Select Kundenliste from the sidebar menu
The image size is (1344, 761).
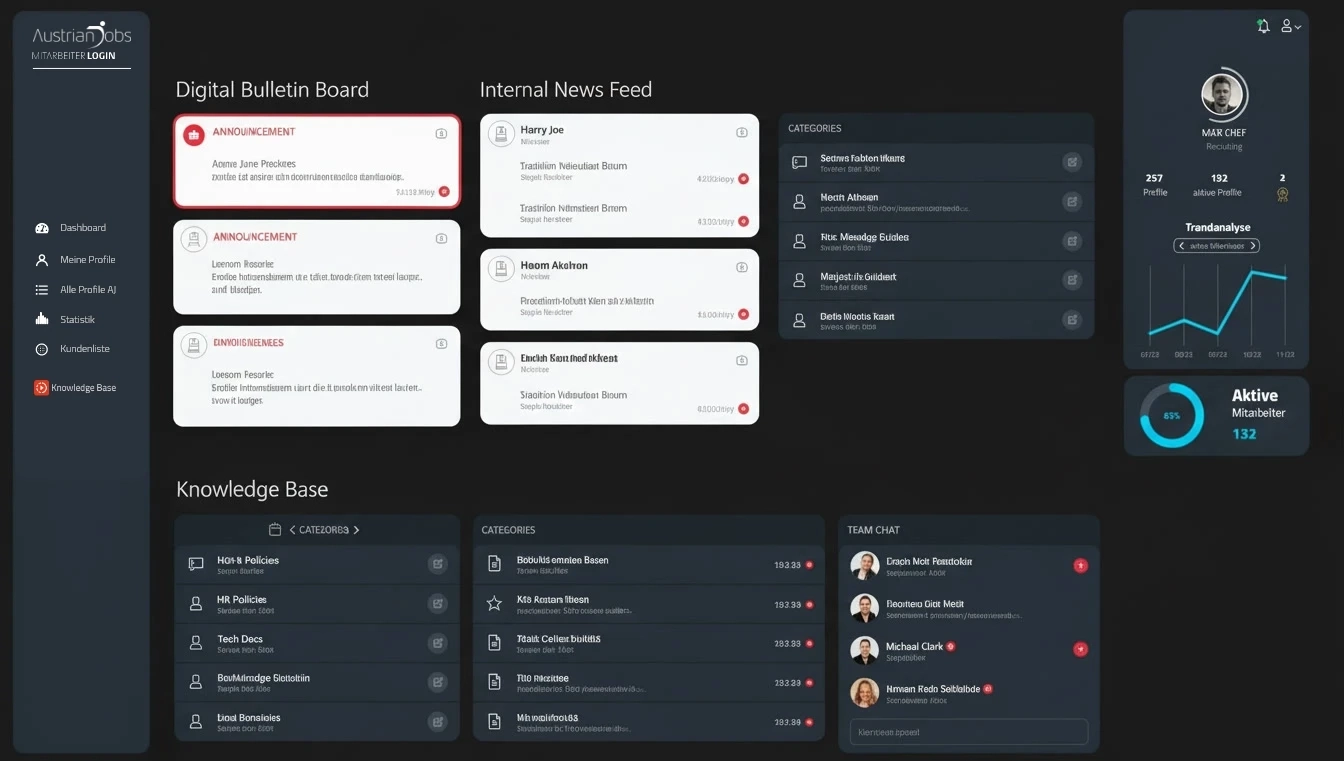click(x=84, y=349)
